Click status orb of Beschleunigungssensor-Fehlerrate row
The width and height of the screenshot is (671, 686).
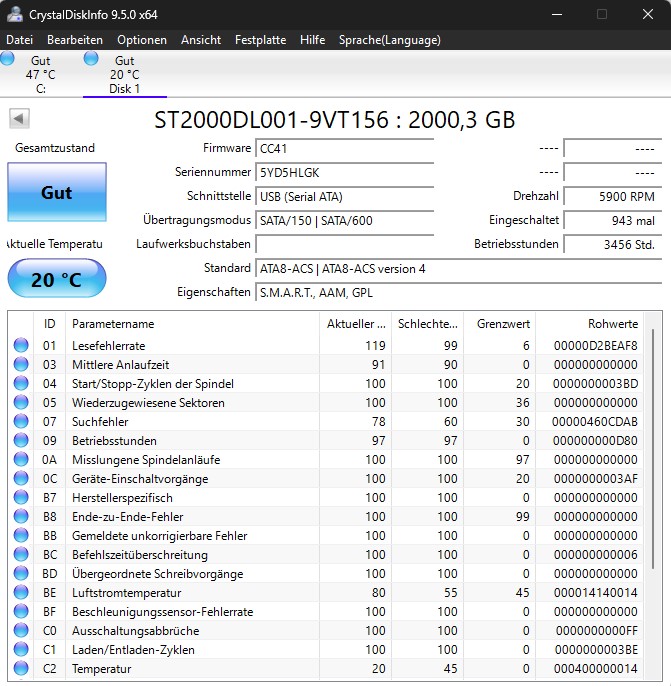click(x=21, y=611)
